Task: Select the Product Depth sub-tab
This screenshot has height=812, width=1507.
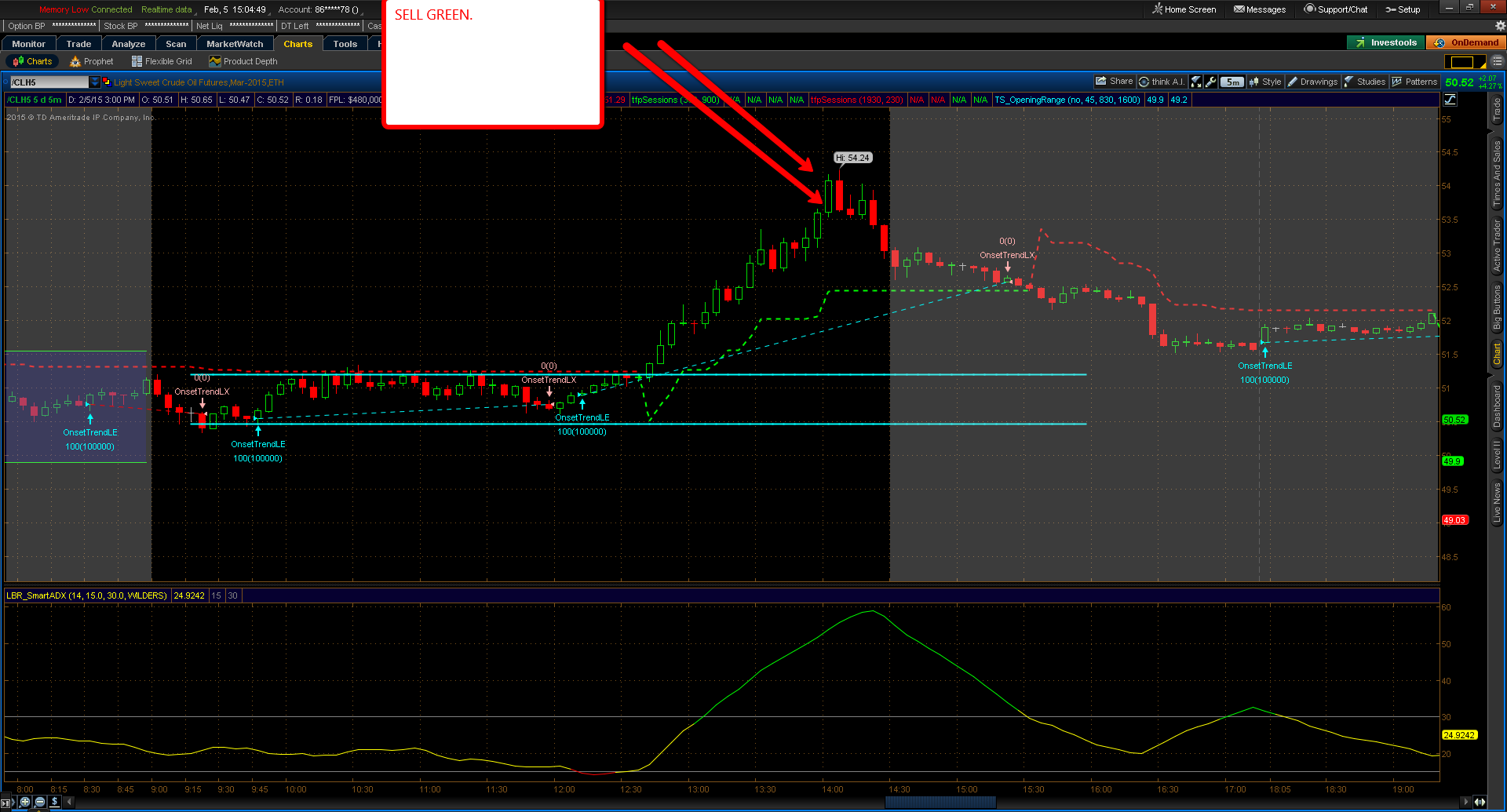Action: (x=243, y=61)
